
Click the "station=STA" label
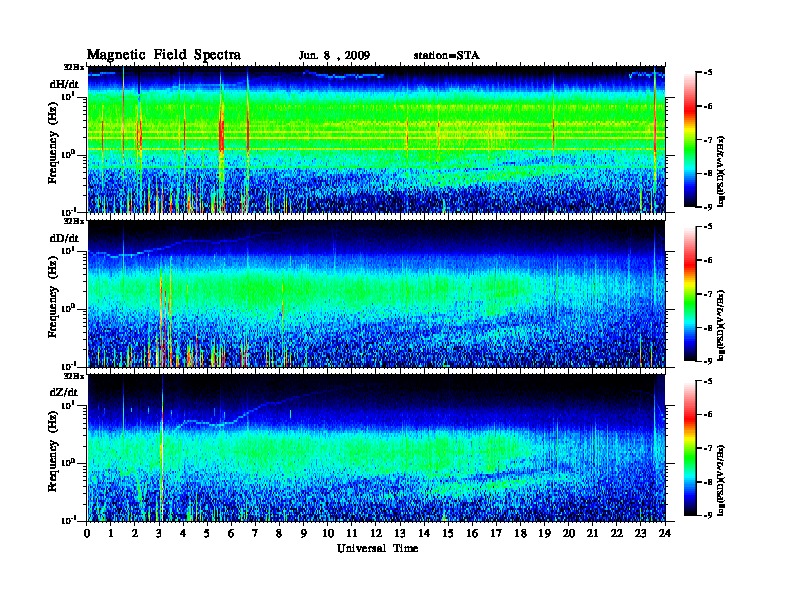pos(447,56)
